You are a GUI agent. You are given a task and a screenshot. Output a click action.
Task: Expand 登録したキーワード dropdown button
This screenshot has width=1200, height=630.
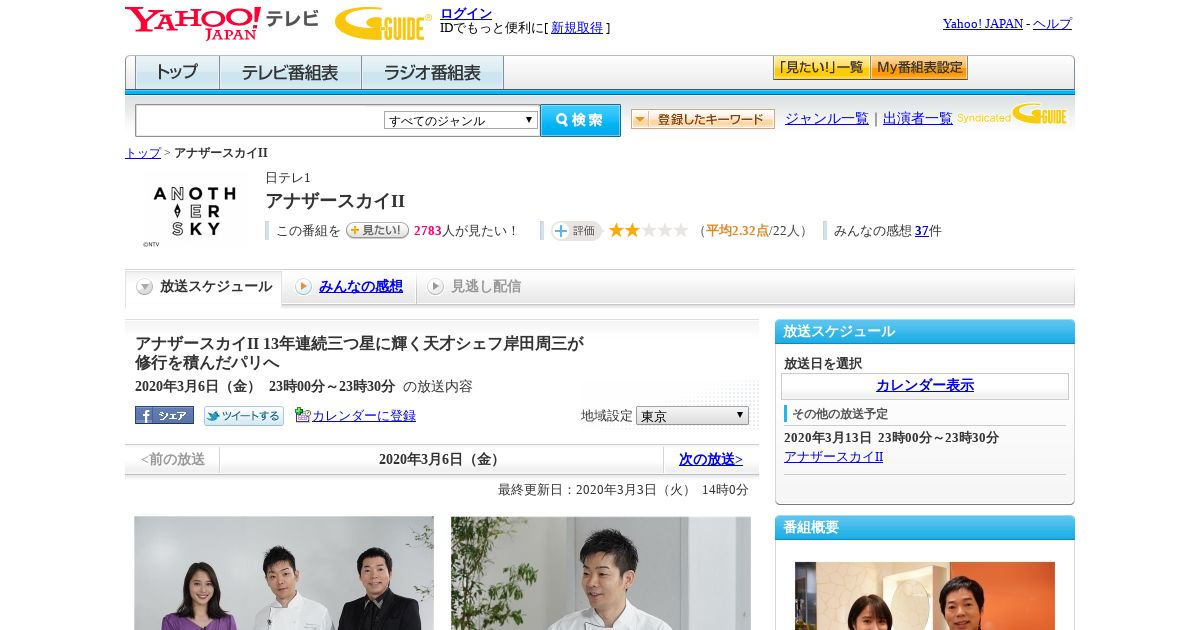pos(703,119)
